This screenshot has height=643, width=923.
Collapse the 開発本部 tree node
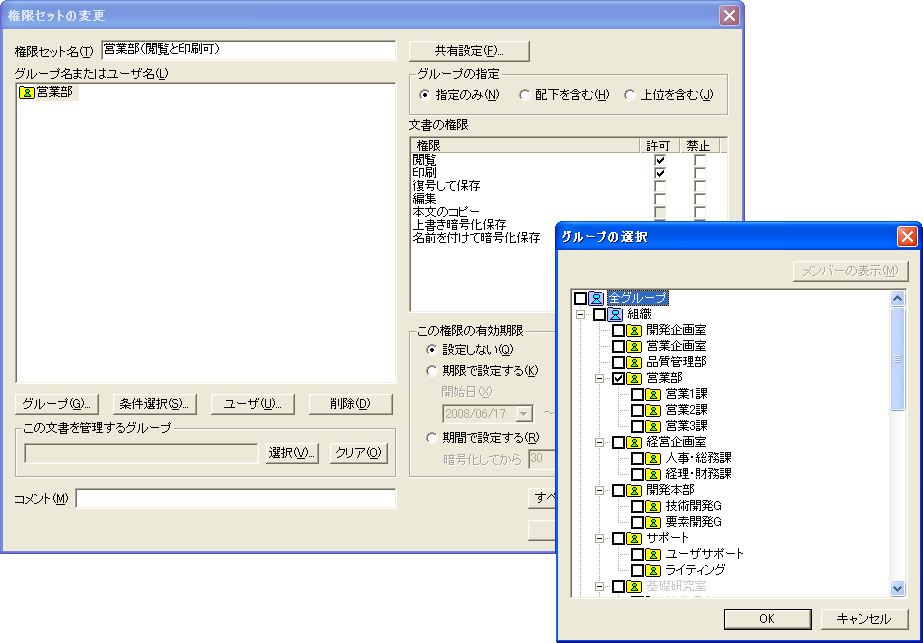click(598, 490)
